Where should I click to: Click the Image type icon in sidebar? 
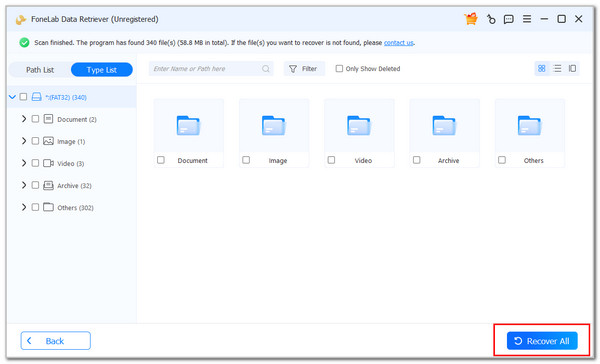pyautogui.click(x=48, y=141)
